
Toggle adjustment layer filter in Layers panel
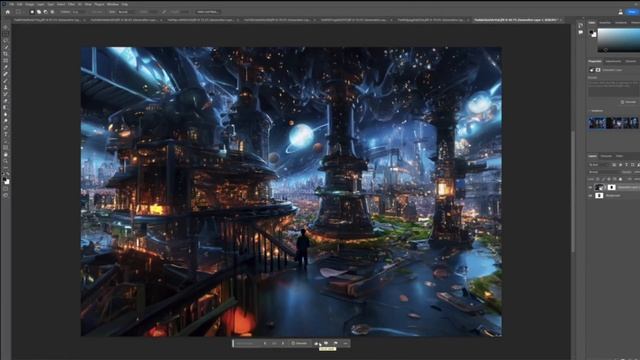[620, 165]
